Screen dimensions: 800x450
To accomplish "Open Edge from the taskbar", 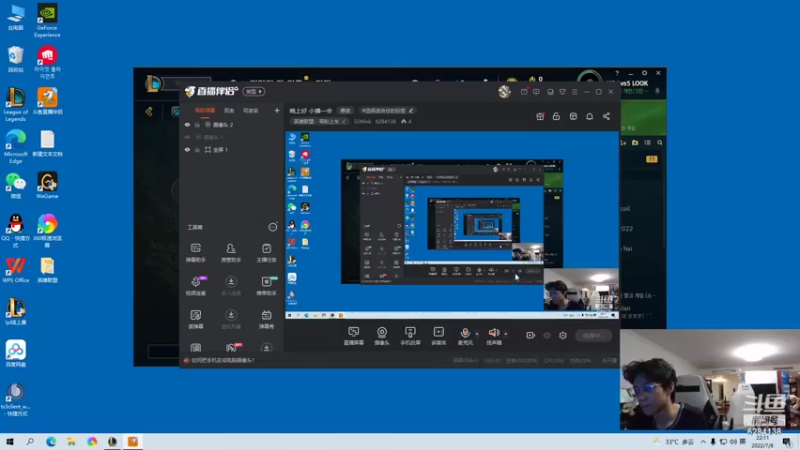I will click(x=51, y=441).
